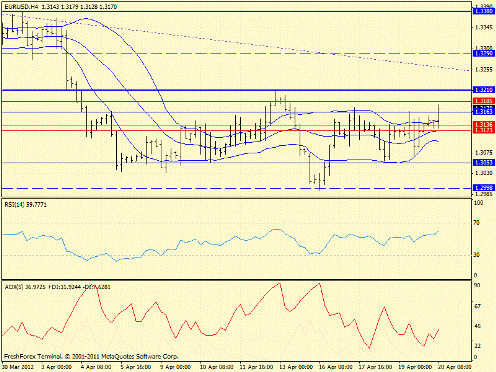
Task: Select the dashed blue horizontal line at 1.2998
Action: tap(237, 188)
